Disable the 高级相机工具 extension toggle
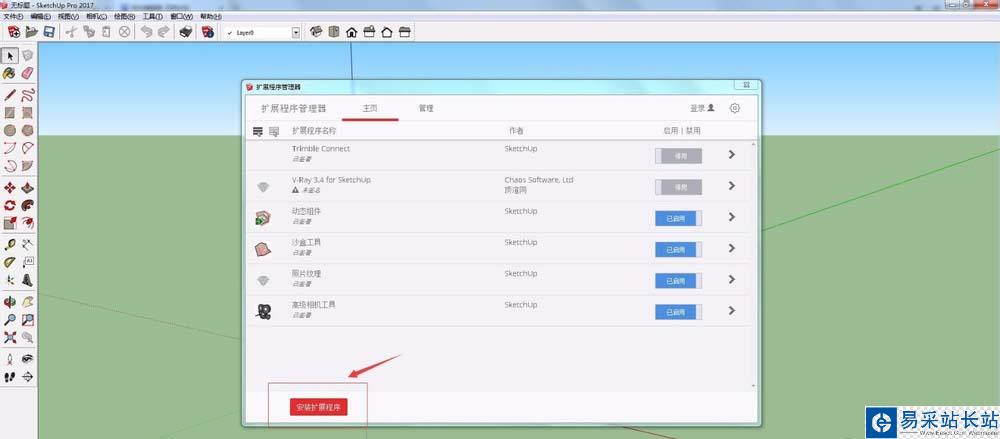Image resolution: width=1000 pixels, height=439 pixels. 679,312
